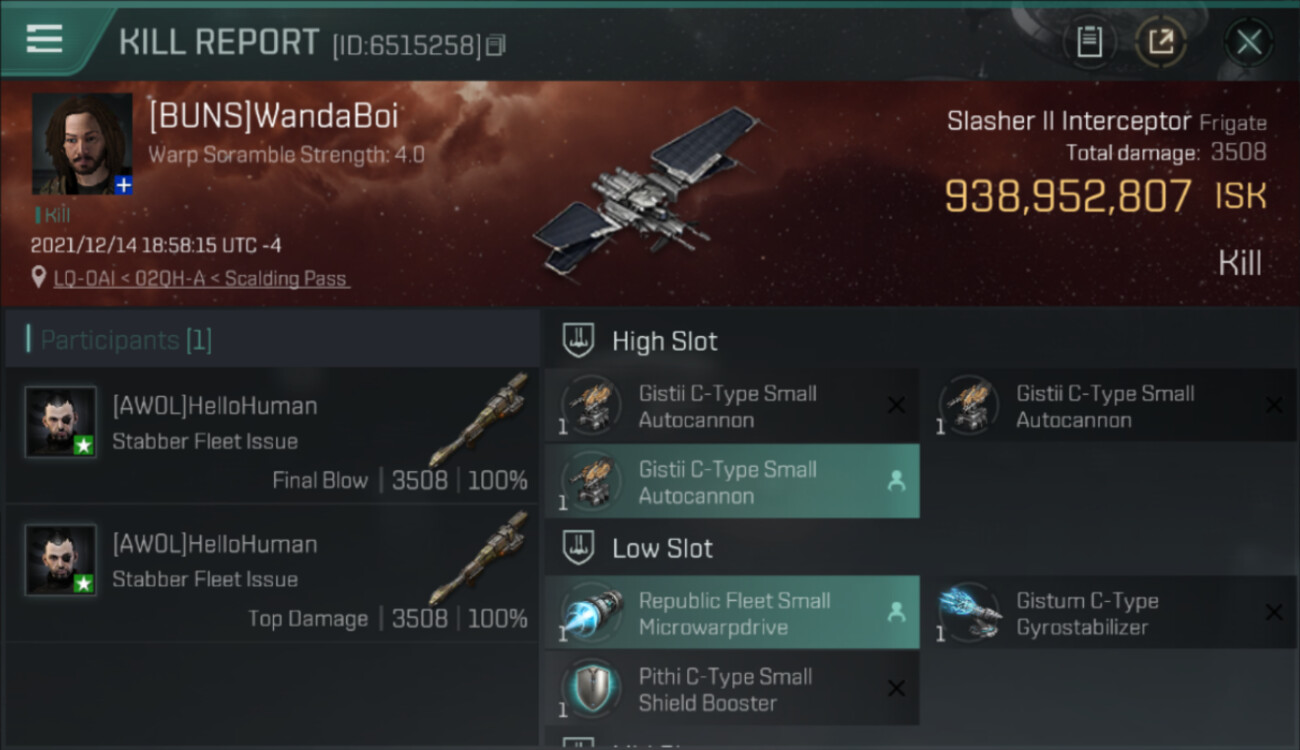Click the X on the first Gistii Autocannon

point(896,405)
